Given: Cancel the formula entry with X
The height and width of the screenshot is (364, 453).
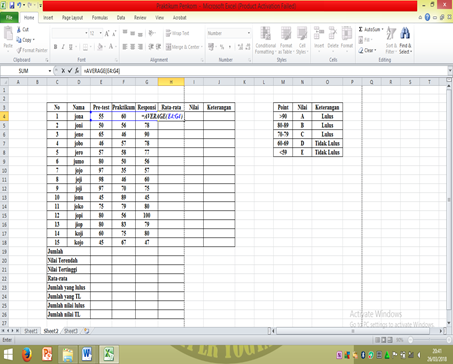Looking at the screenshot, I should coord(63,71).
